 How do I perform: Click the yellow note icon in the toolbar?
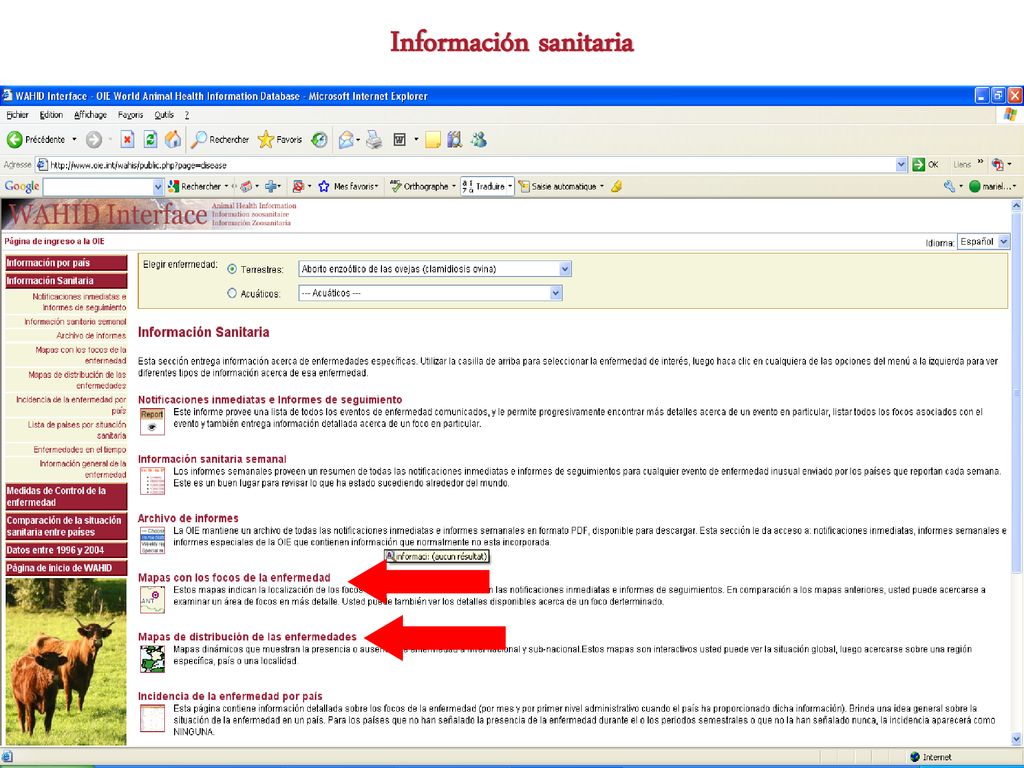click(432, 139)
